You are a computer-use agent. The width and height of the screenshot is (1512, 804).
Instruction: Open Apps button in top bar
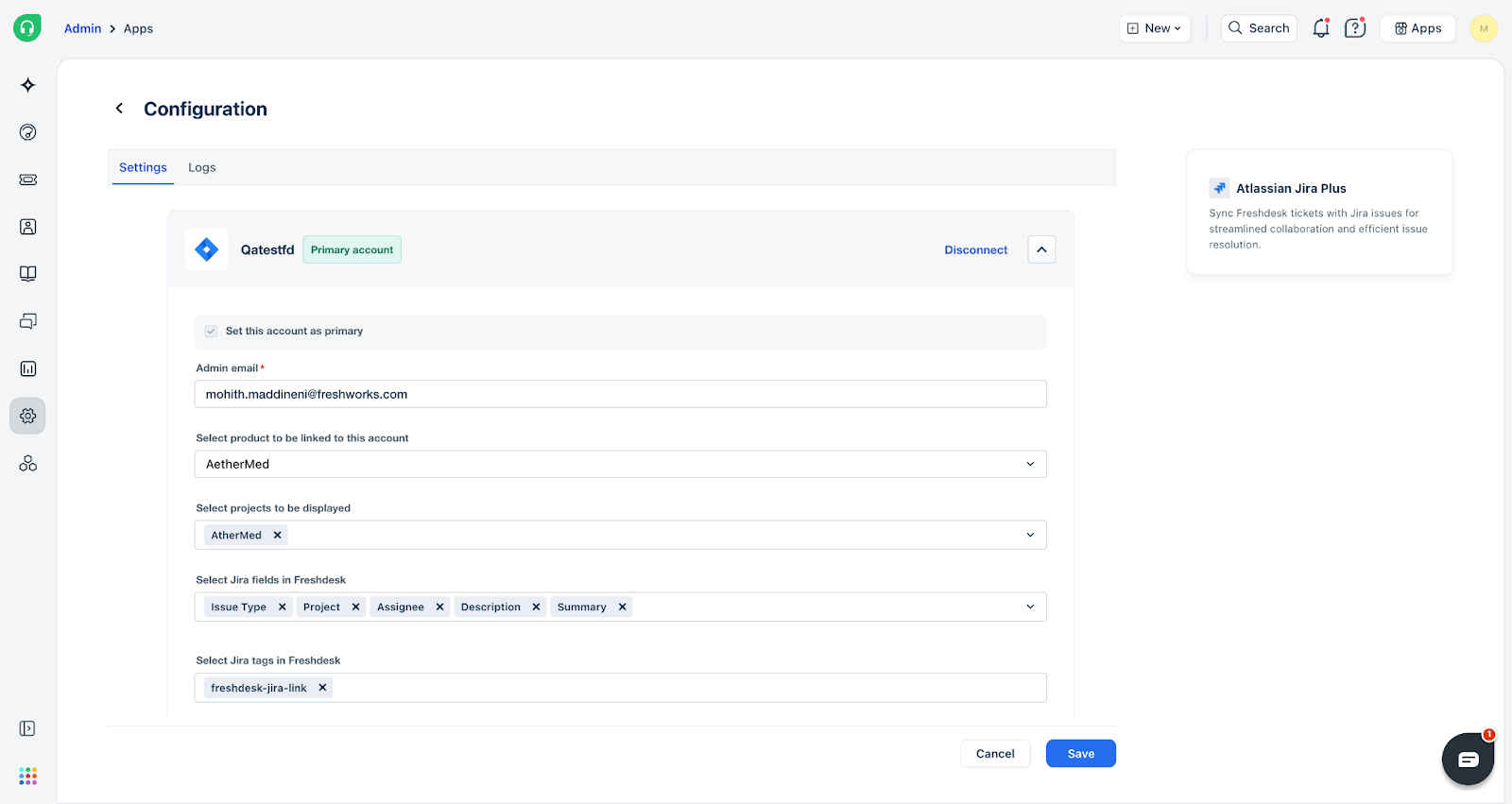pyautogui.click(x=1417, y=28)
